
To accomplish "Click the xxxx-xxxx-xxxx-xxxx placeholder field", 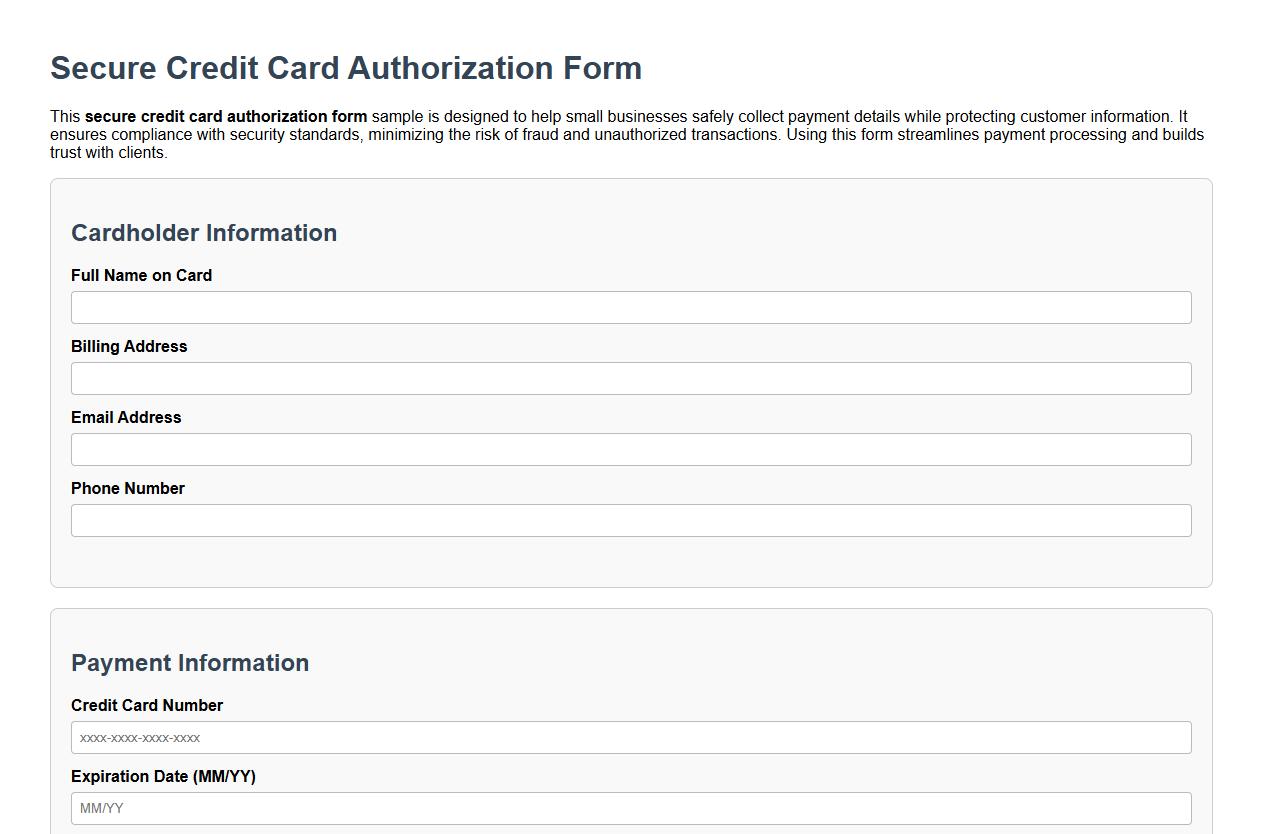I will click(630, 737).
